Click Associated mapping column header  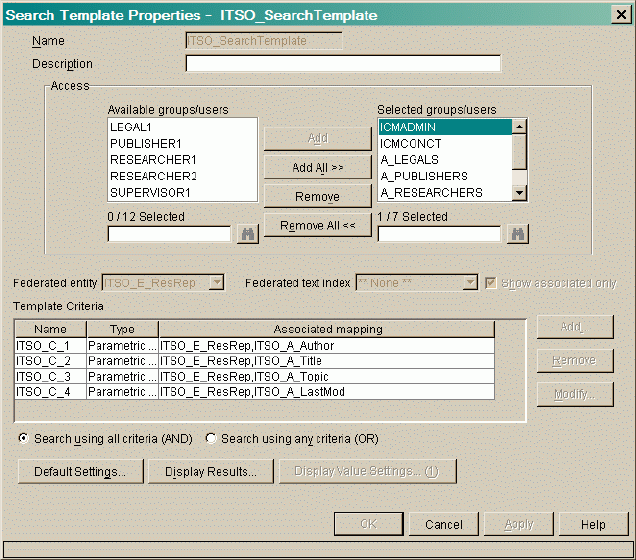[325, 329]
